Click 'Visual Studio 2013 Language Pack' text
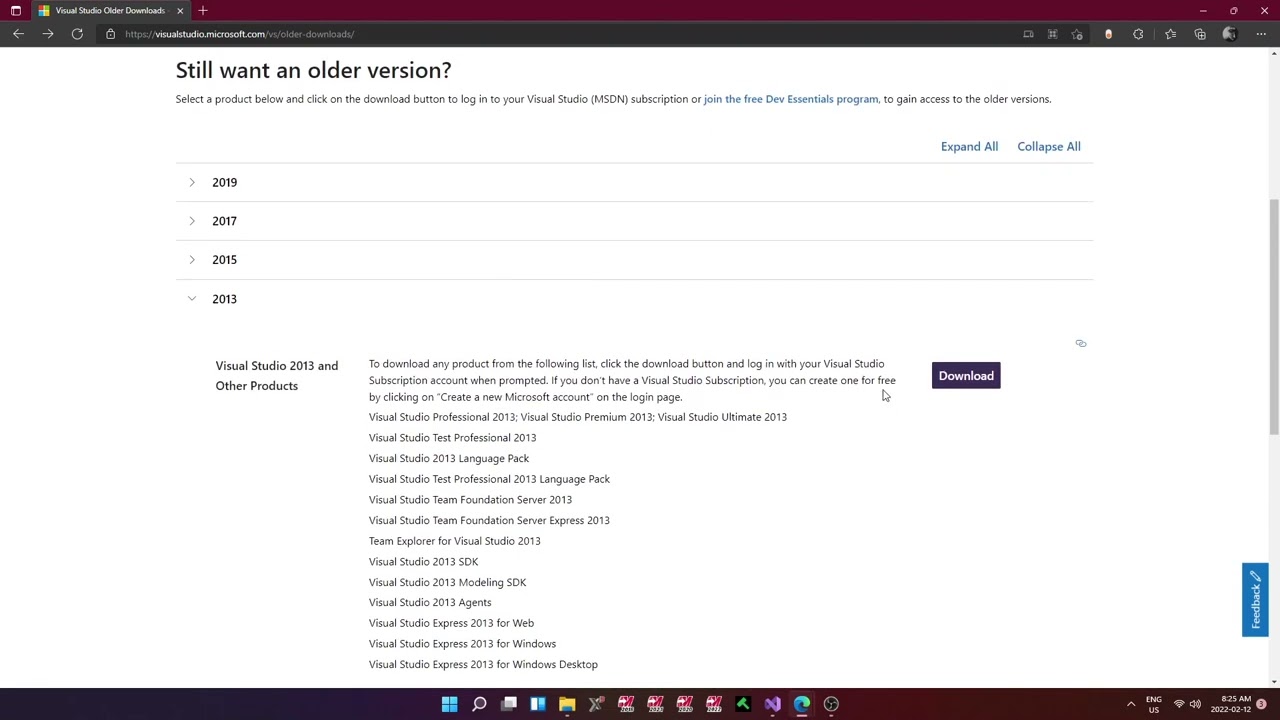 click(x=449, y=458)
